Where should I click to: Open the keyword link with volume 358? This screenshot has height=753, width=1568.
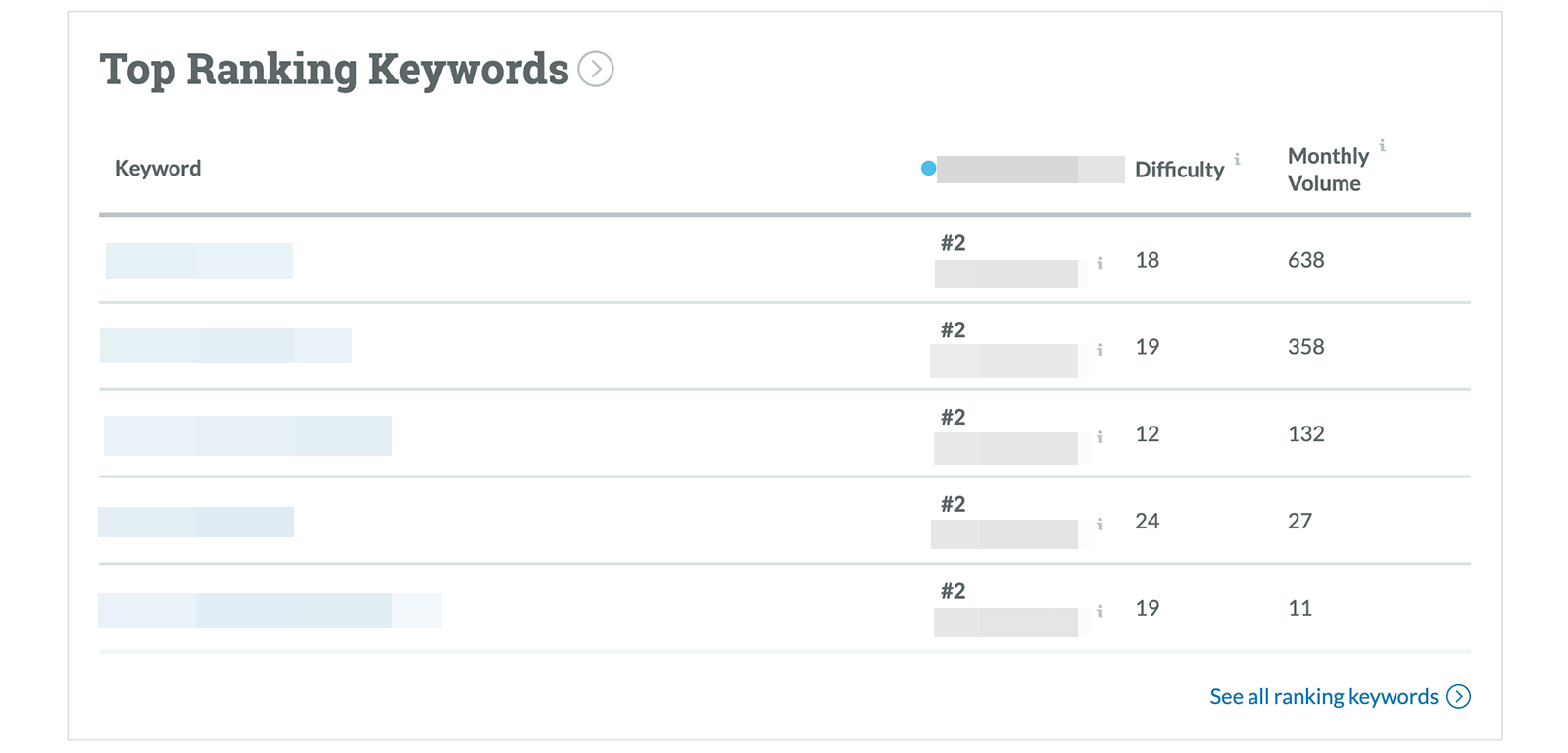[x=225, y=346]
